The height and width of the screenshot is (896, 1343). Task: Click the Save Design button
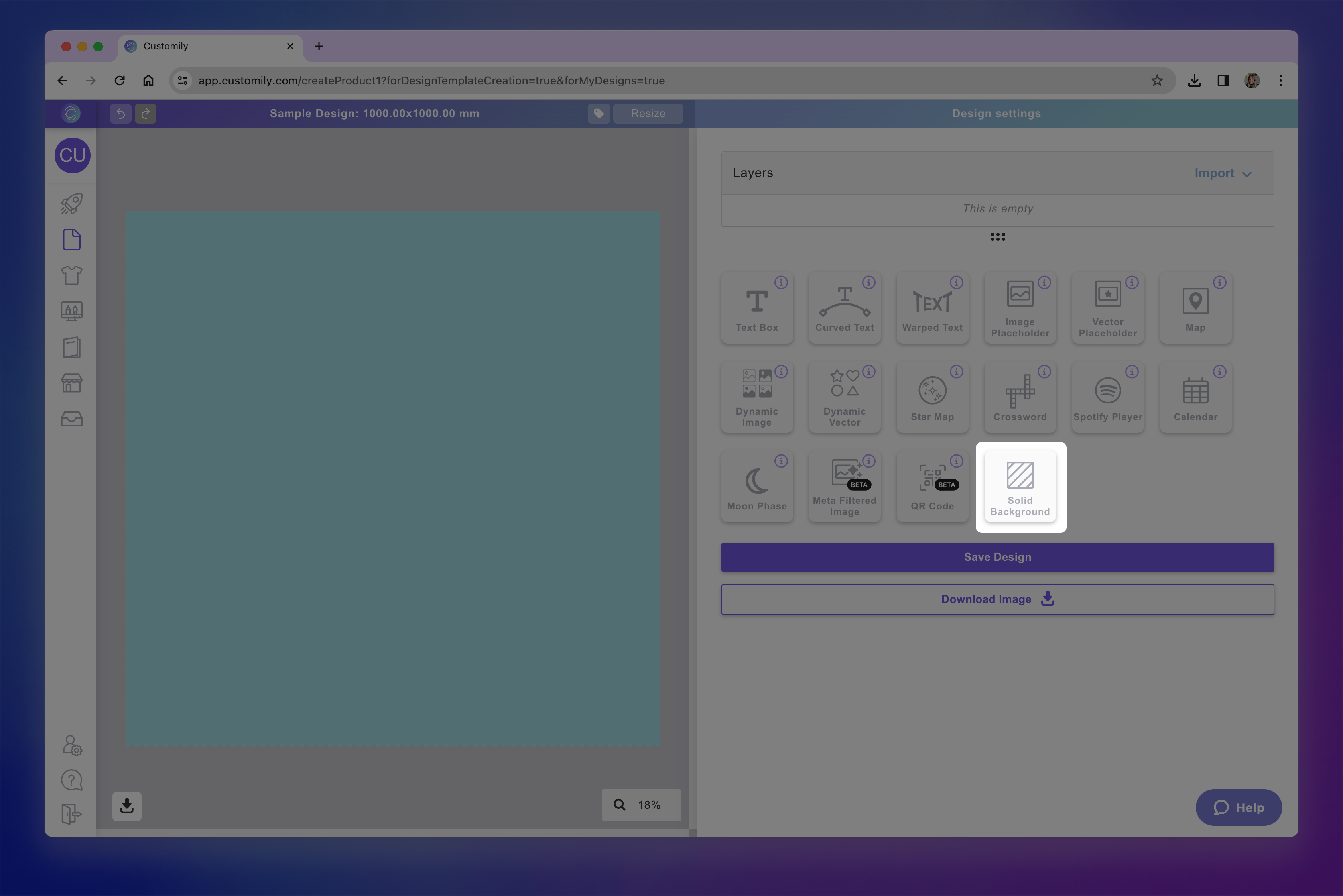tap(997, 557)
